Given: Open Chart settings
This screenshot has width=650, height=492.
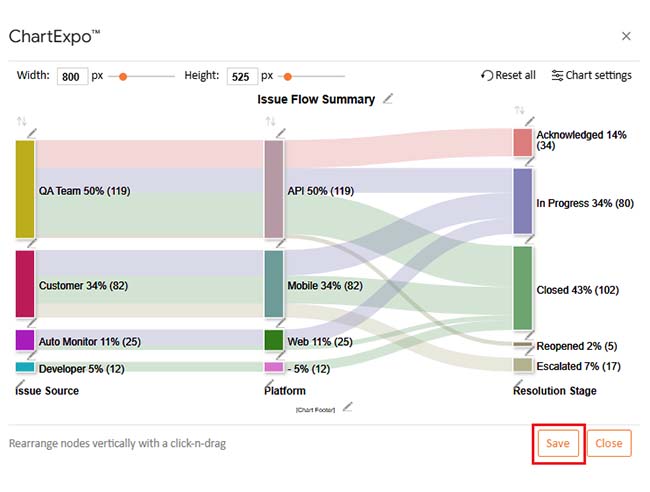Looking at the screenshot, I should 591,75.
